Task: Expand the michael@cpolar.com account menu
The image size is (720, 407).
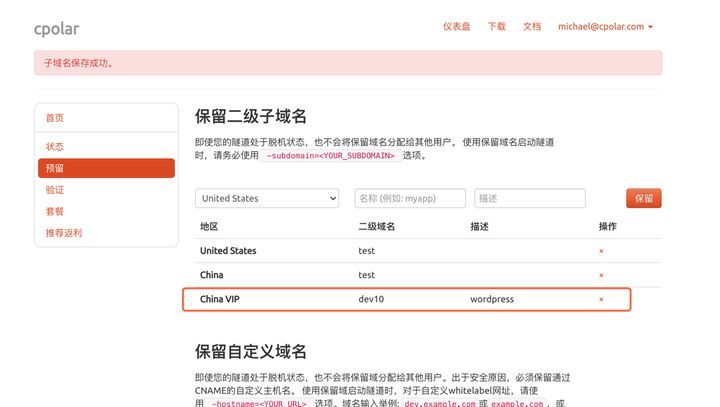Action: tap(605, 27)
